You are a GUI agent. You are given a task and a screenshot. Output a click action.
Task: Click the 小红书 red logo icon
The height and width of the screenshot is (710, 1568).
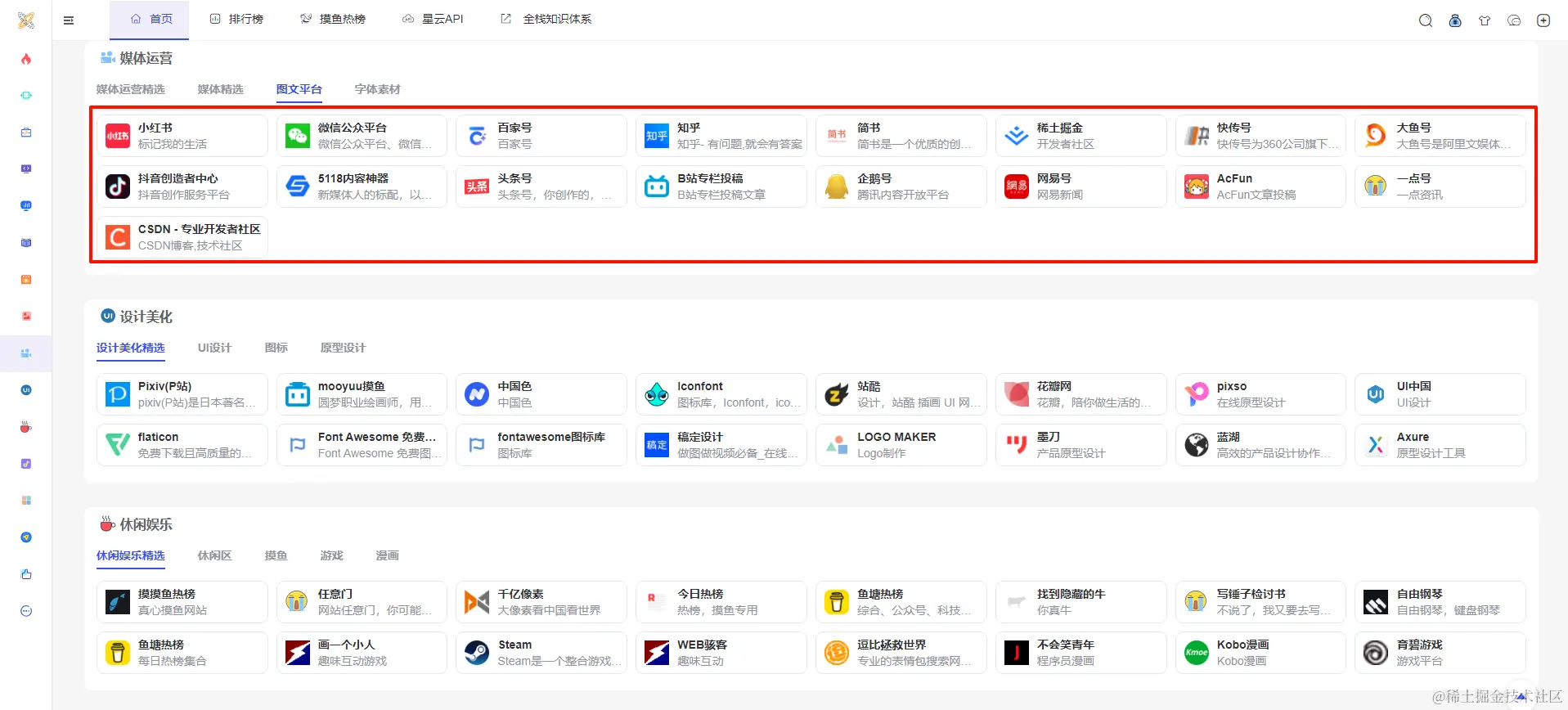click(118, 136)
